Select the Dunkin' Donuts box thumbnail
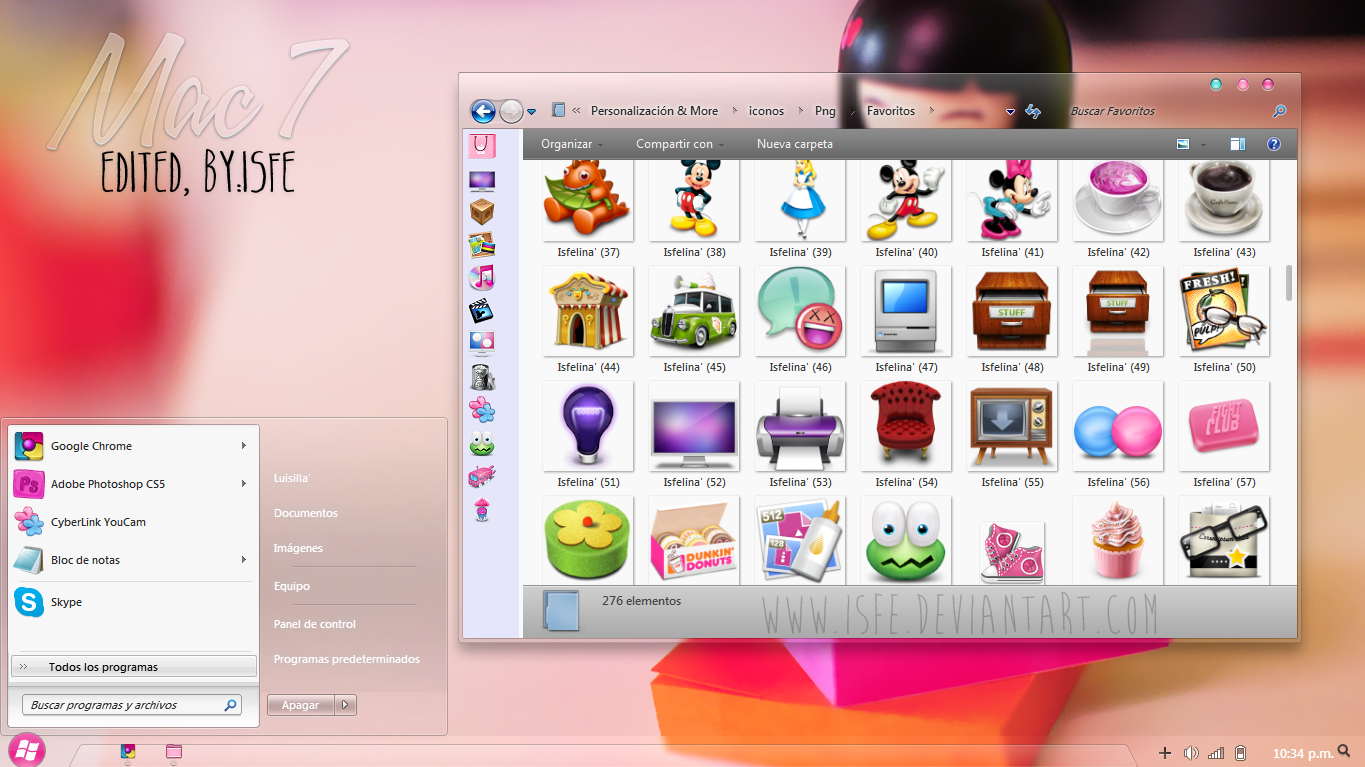1365x767 pixels. [694, 541]
